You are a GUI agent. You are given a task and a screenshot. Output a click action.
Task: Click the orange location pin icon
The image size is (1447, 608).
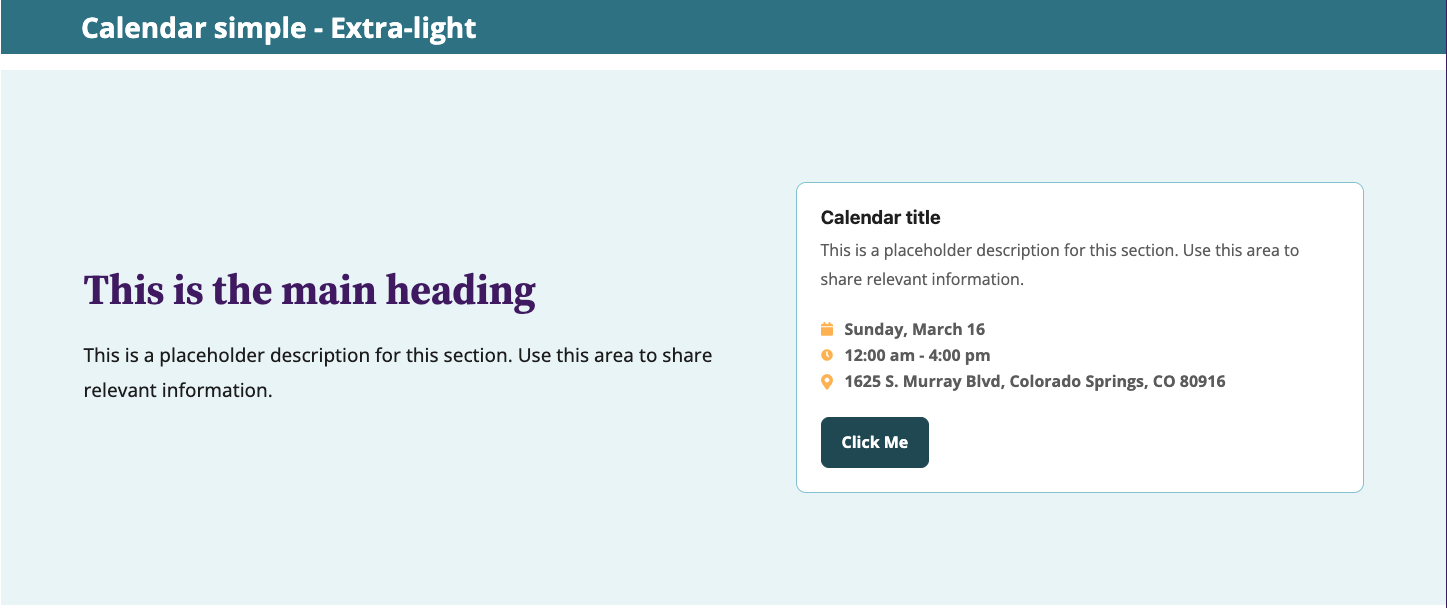pyautogui.click(x=827, y=381)
